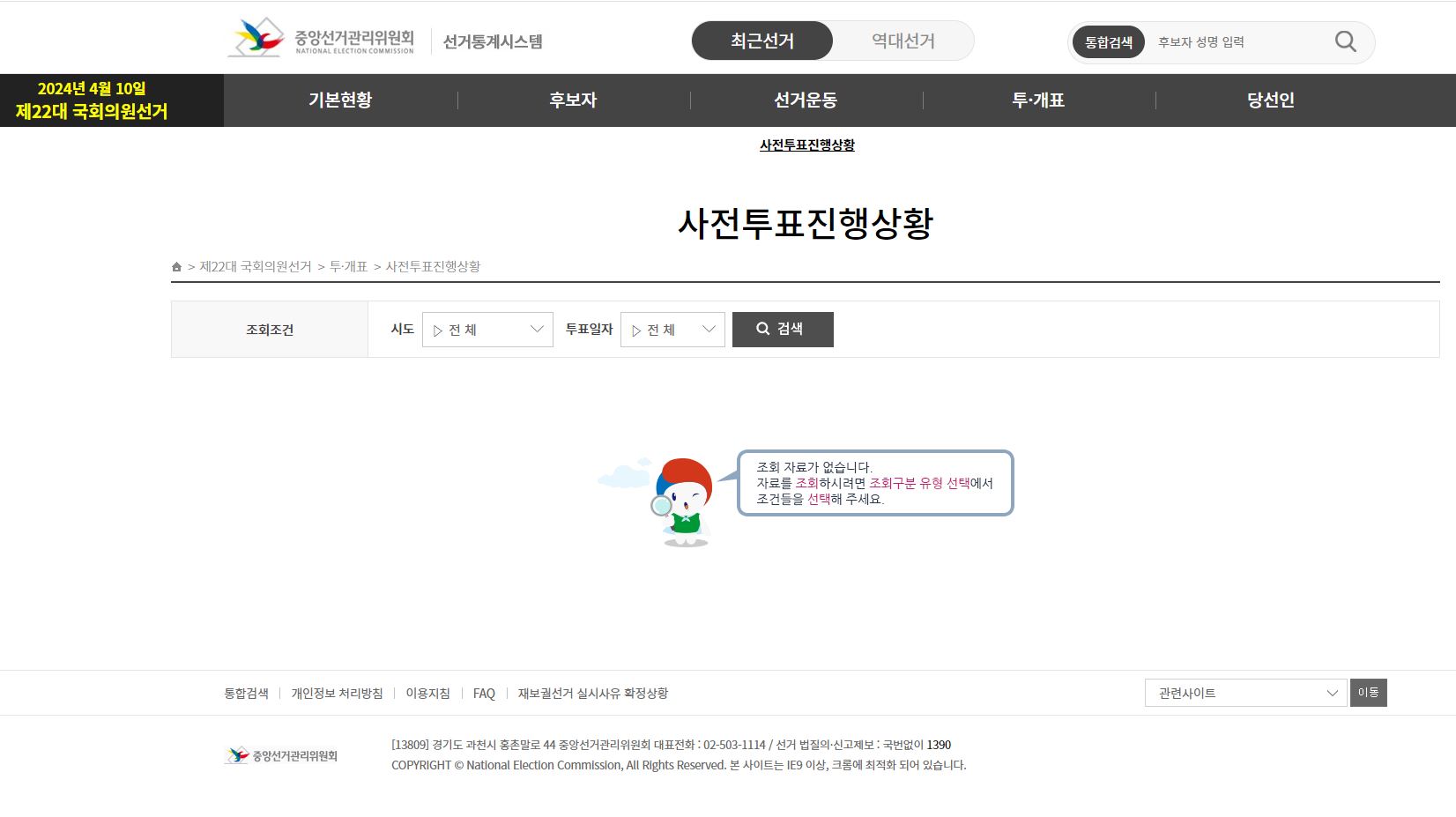Click the search icon inside 검색 button
Viewport: 1456px width, 817px height.
(x=762, y=329)
